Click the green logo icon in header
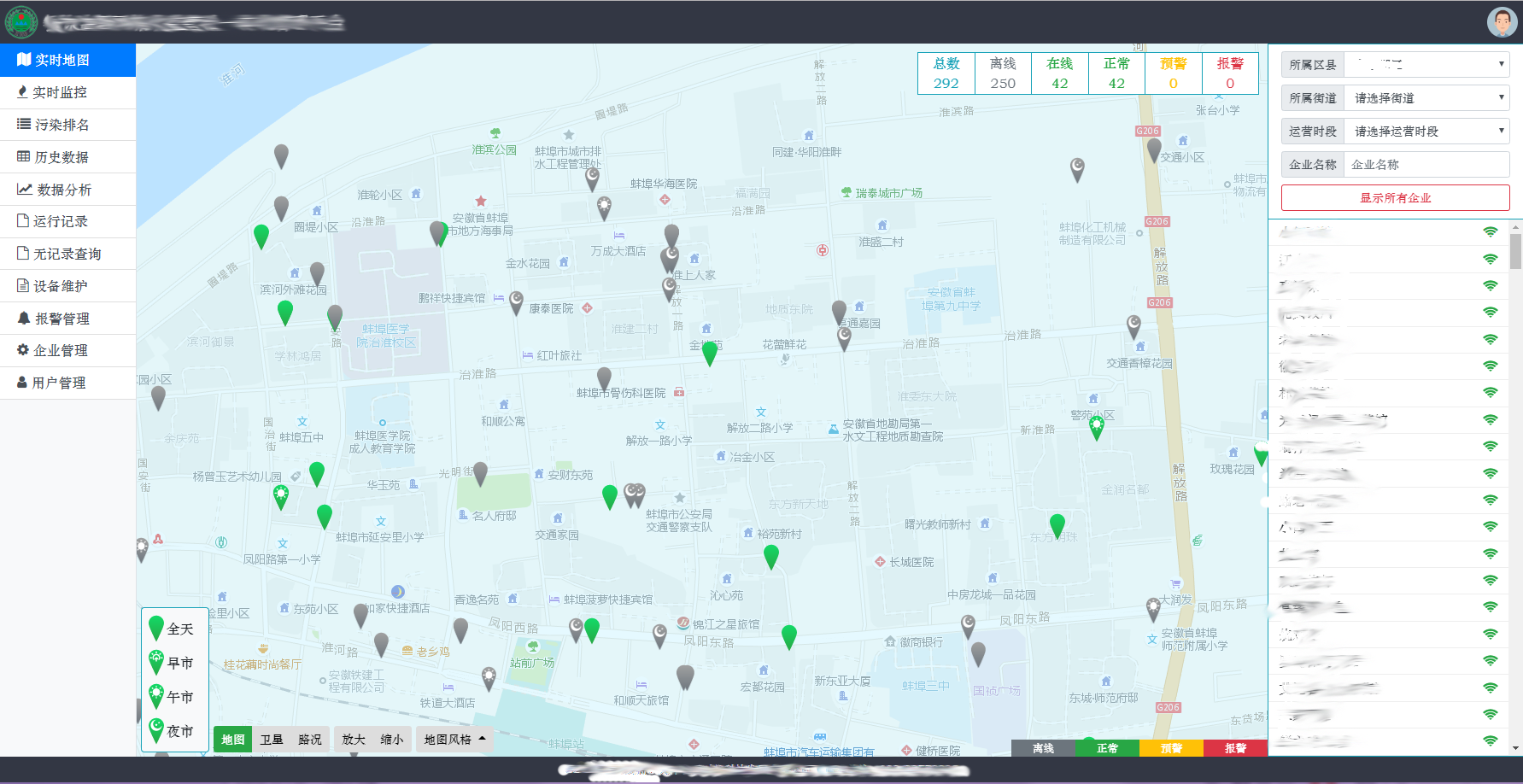The height and width of the screenshot is (784, 1523). pyautogui.click(x=21, y=22)
